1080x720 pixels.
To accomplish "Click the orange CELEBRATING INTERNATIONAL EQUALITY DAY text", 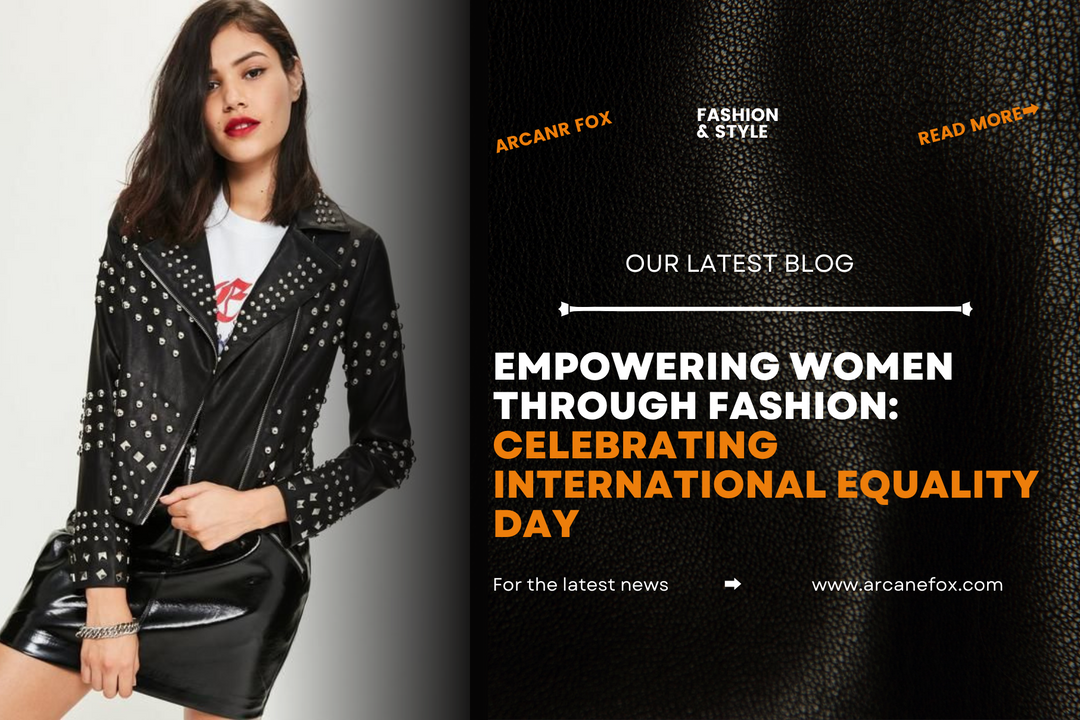I will [766, 484].
